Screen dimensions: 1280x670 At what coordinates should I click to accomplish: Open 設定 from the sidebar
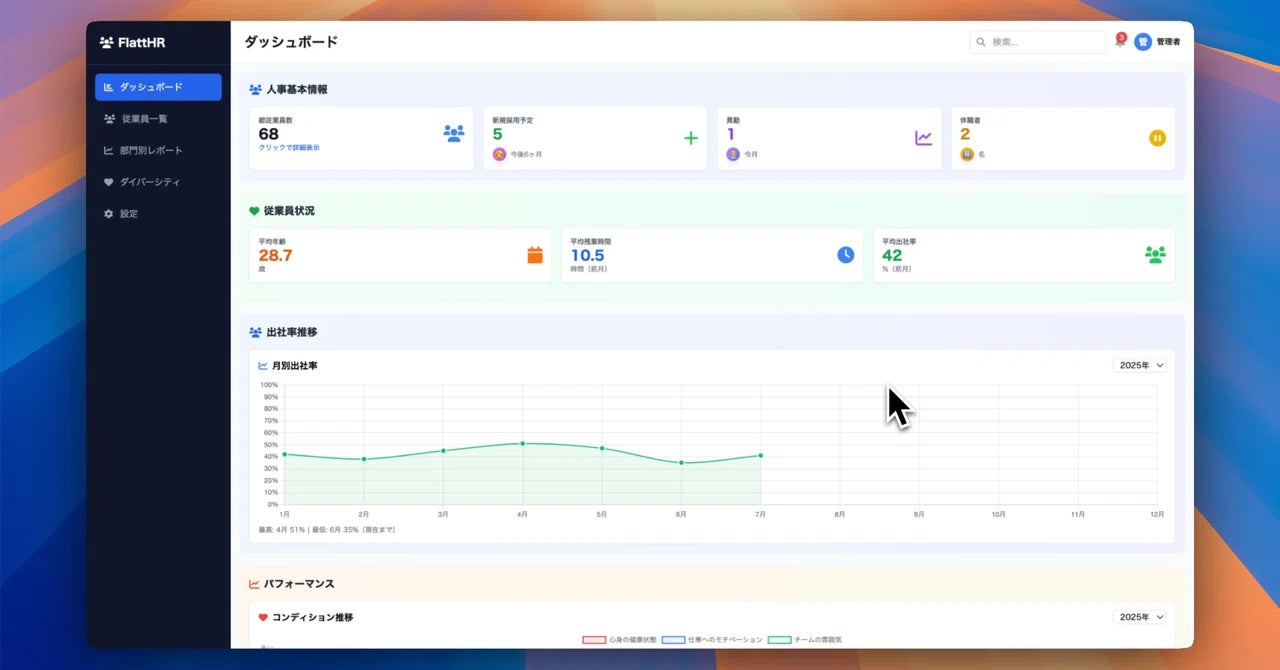pos(158,214)
